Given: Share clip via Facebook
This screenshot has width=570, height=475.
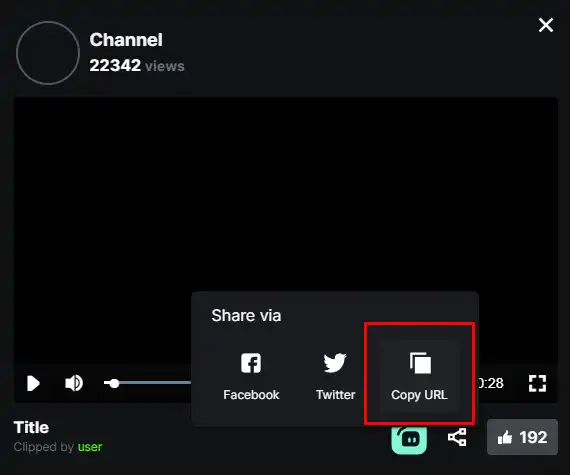Looking at the screenshot, I should point(251,377).
